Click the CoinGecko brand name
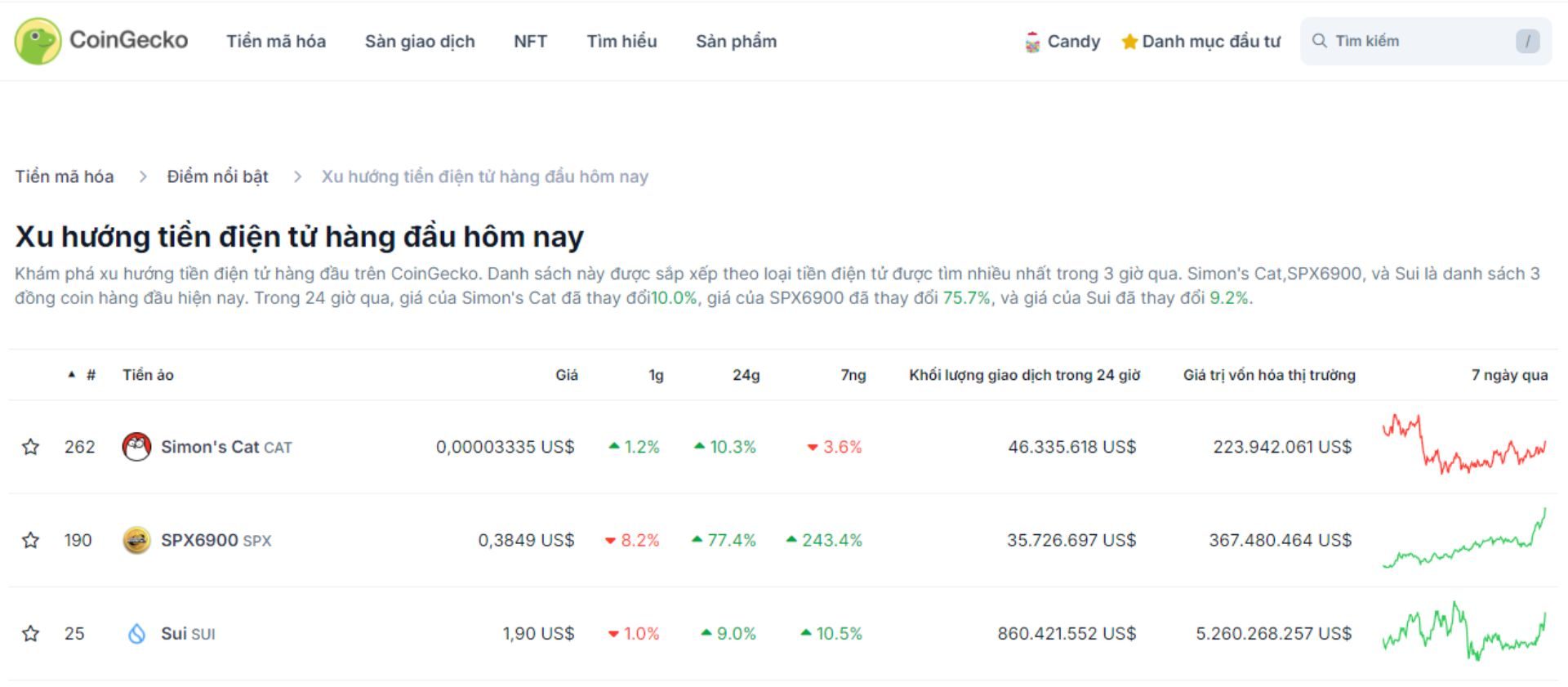The height and width of the screenshot is (687, 1568). [128, 40]
